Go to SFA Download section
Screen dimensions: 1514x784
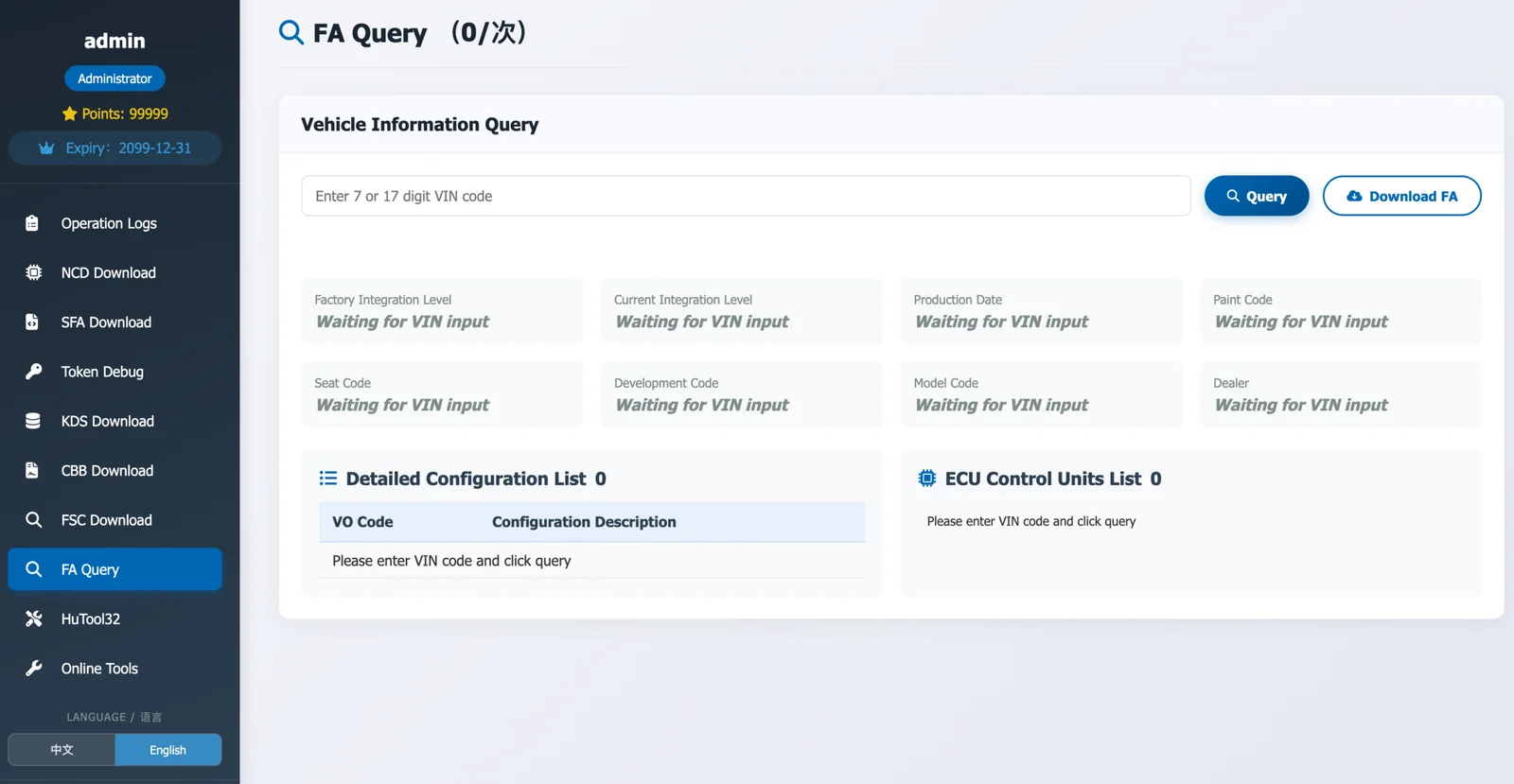pyautogui.click(x=114, y=322)
